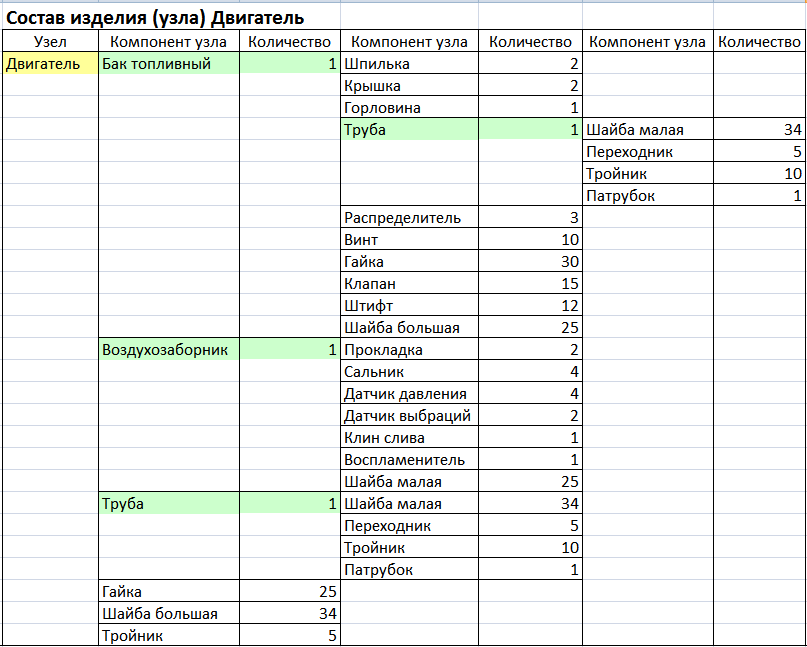Click the 'Клин слива' cell
Image resolution: width=807 pixels, height=647 pixels.
click(409, 438)
